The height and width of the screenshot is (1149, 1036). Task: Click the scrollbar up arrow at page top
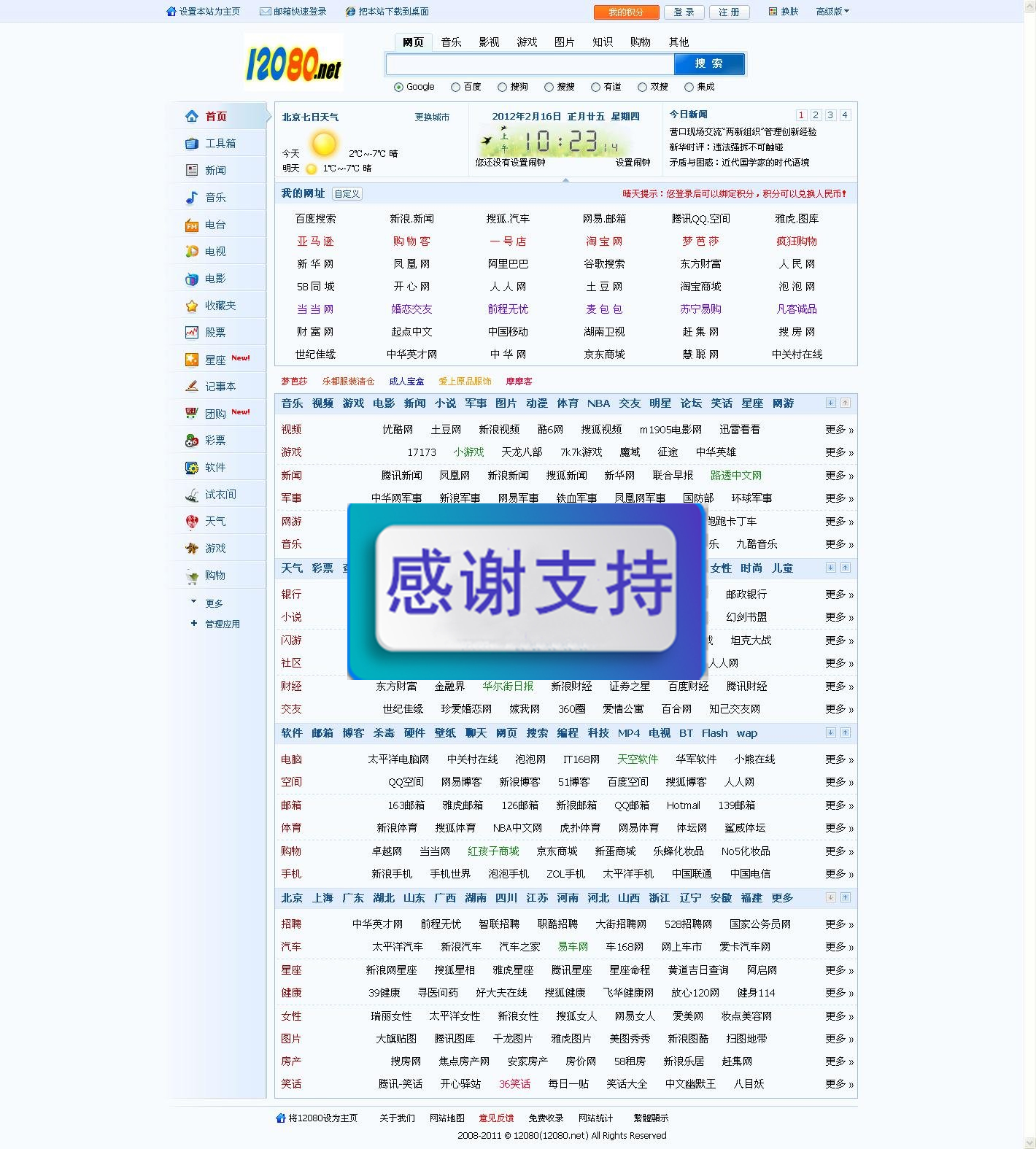click(1029, 6)
